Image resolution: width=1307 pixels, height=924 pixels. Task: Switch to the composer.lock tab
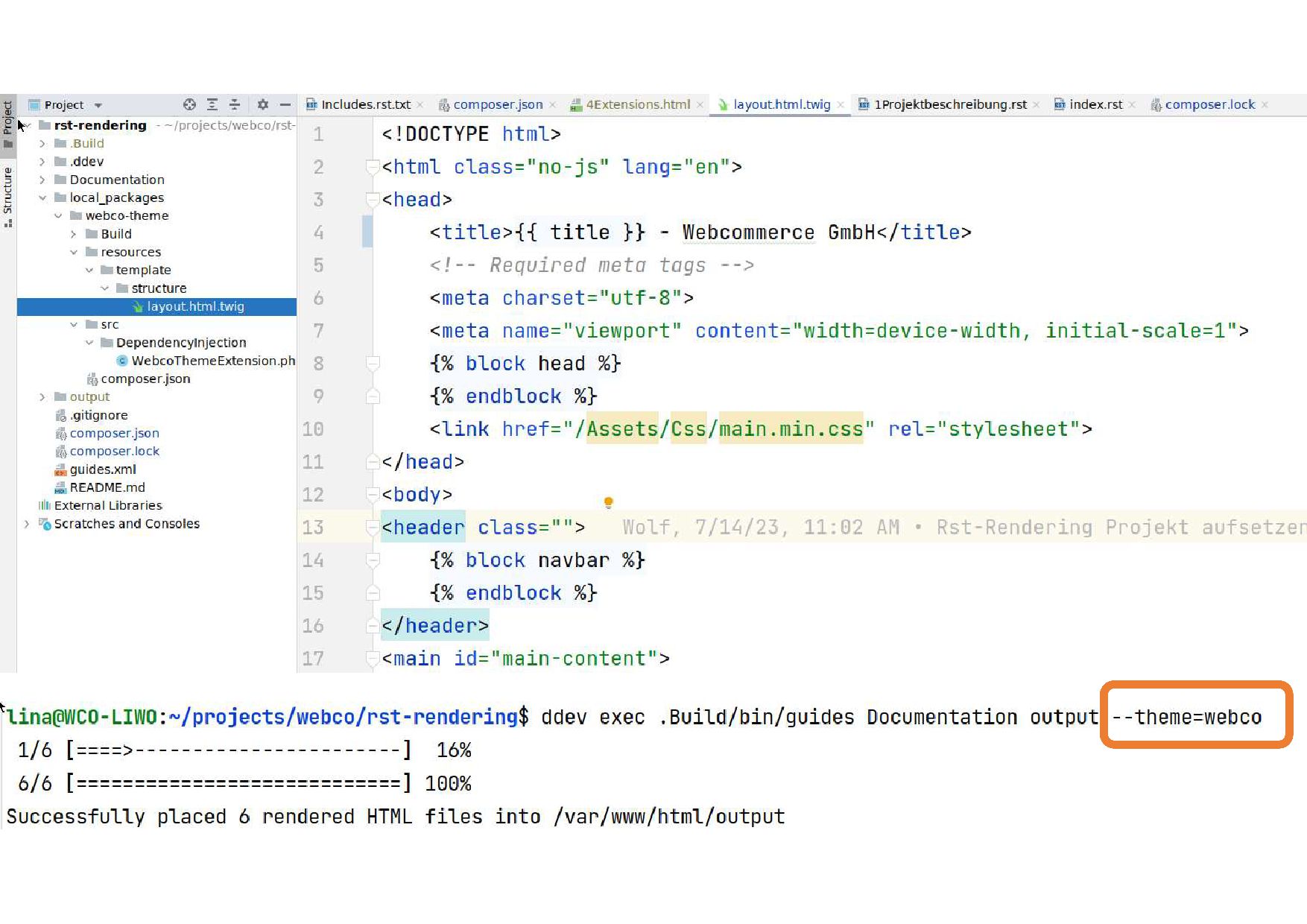[1209, 105]
